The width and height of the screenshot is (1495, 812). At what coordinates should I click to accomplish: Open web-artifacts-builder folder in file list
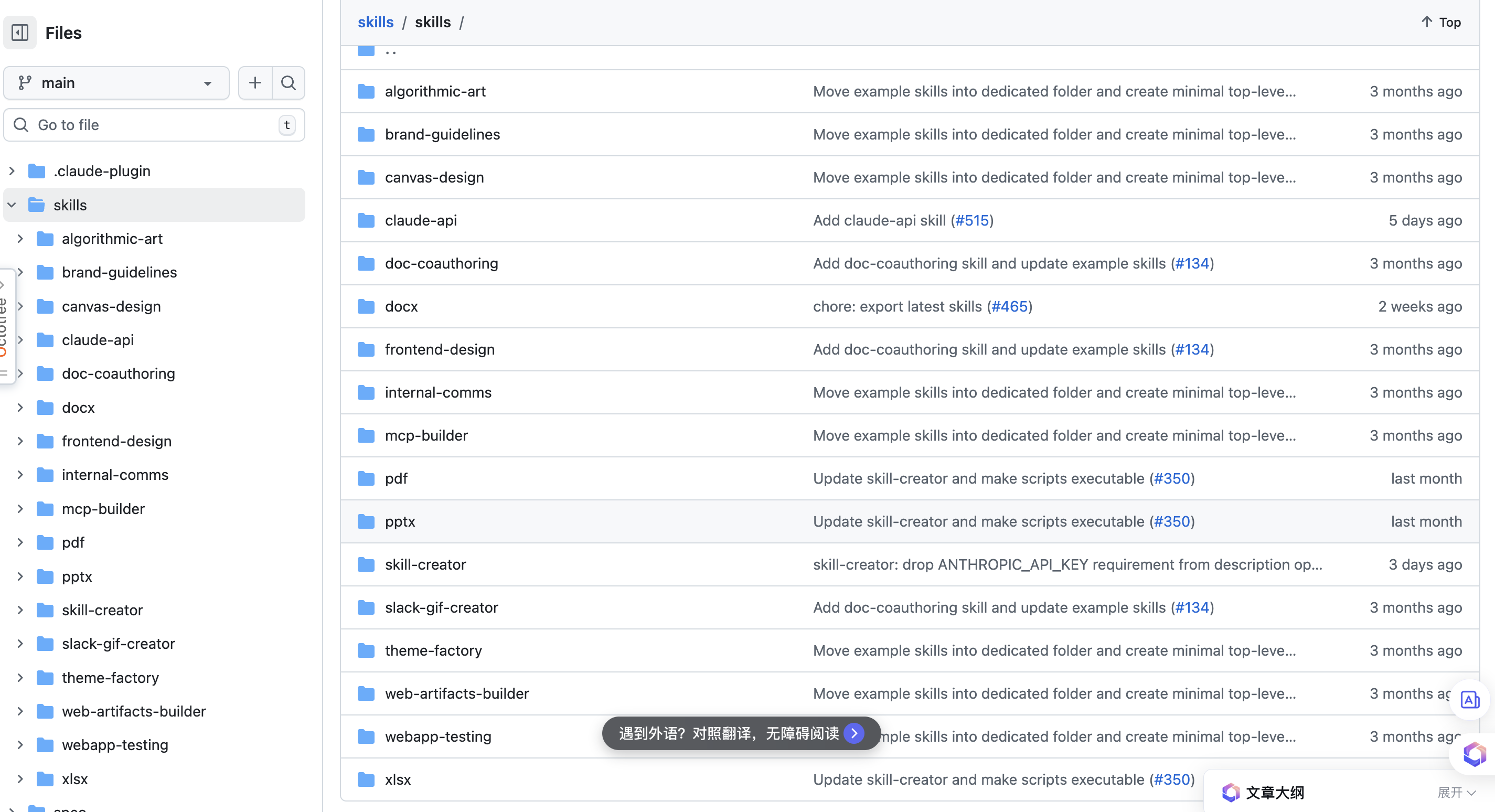(x=457, y=693)
